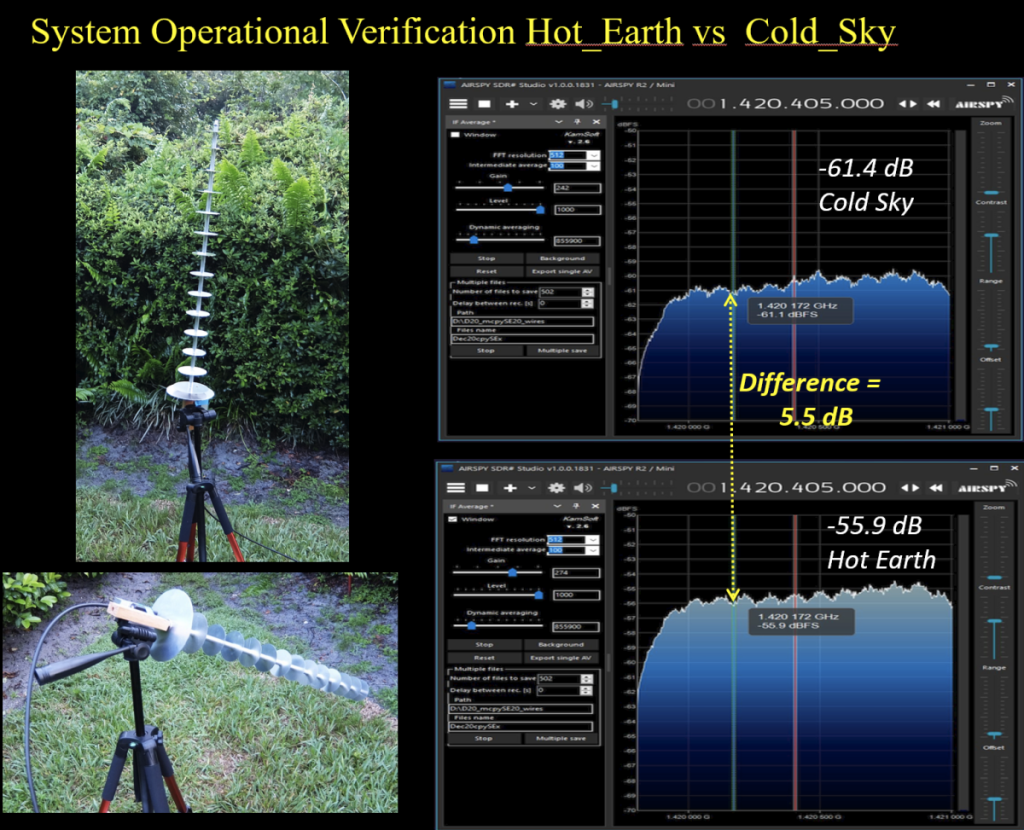Click the left-right tuning arrows in the Hot Earth window

[x=907, y=487]
